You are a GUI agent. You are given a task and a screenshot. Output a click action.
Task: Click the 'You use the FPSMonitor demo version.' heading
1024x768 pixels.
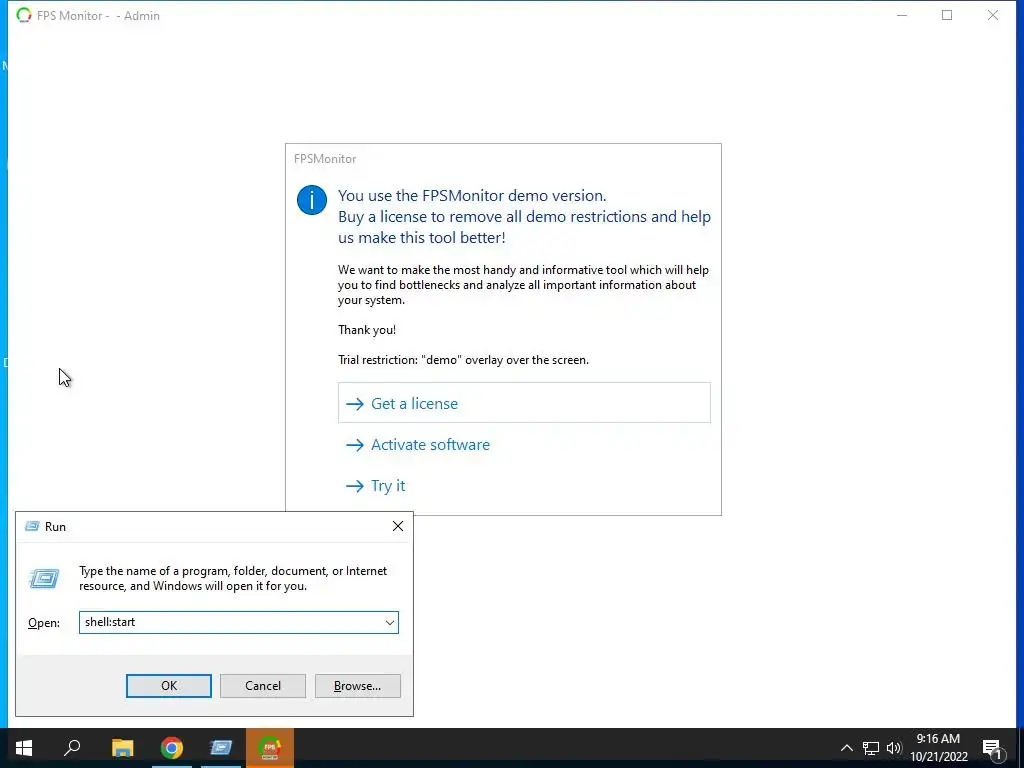coord(472,195)
